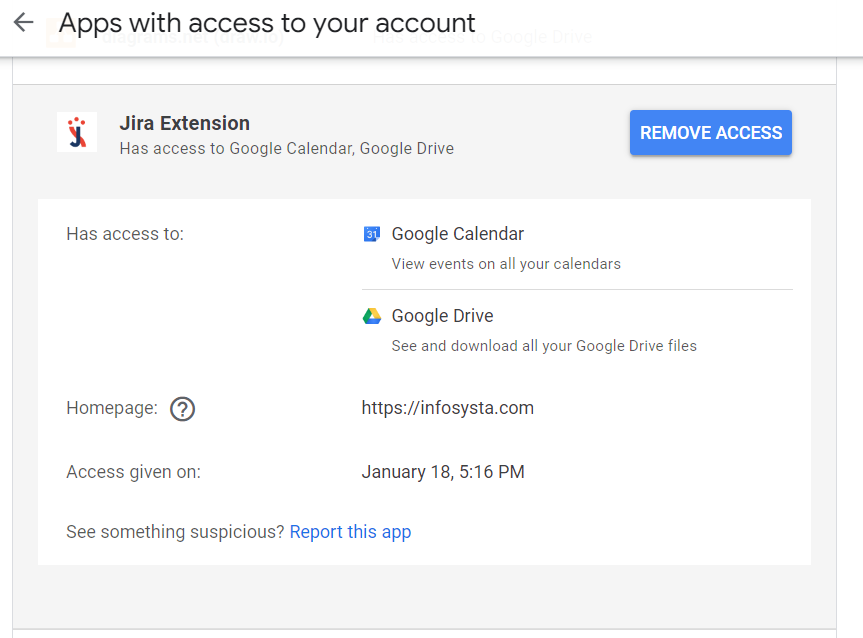Click 'View events on all your calendars' text

point(506,264)
